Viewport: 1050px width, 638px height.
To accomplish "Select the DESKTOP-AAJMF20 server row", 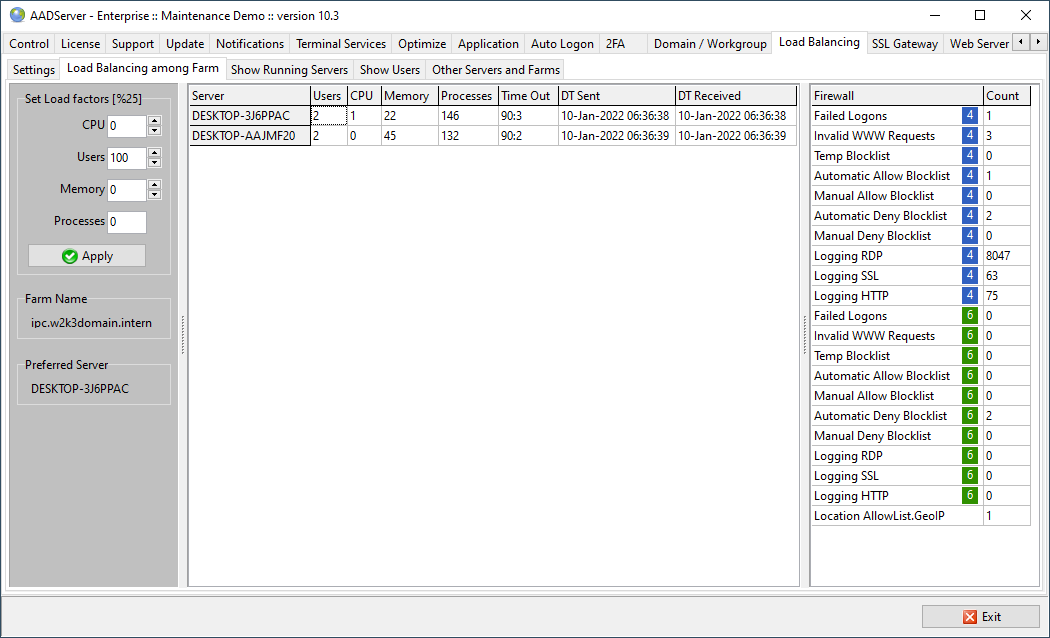I will click(249, 136).
